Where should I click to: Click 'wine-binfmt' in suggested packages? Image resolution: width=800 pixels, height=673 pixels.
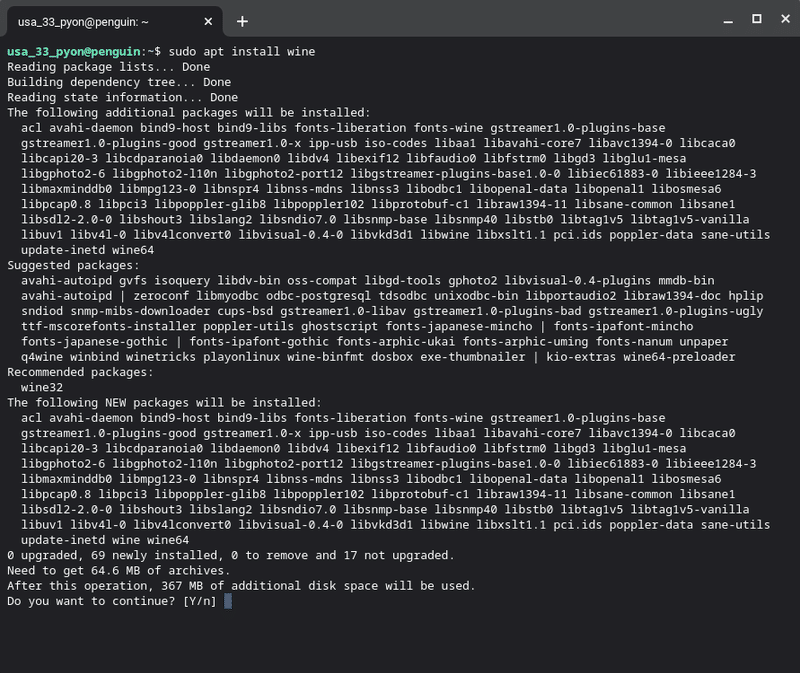(326, 357)
